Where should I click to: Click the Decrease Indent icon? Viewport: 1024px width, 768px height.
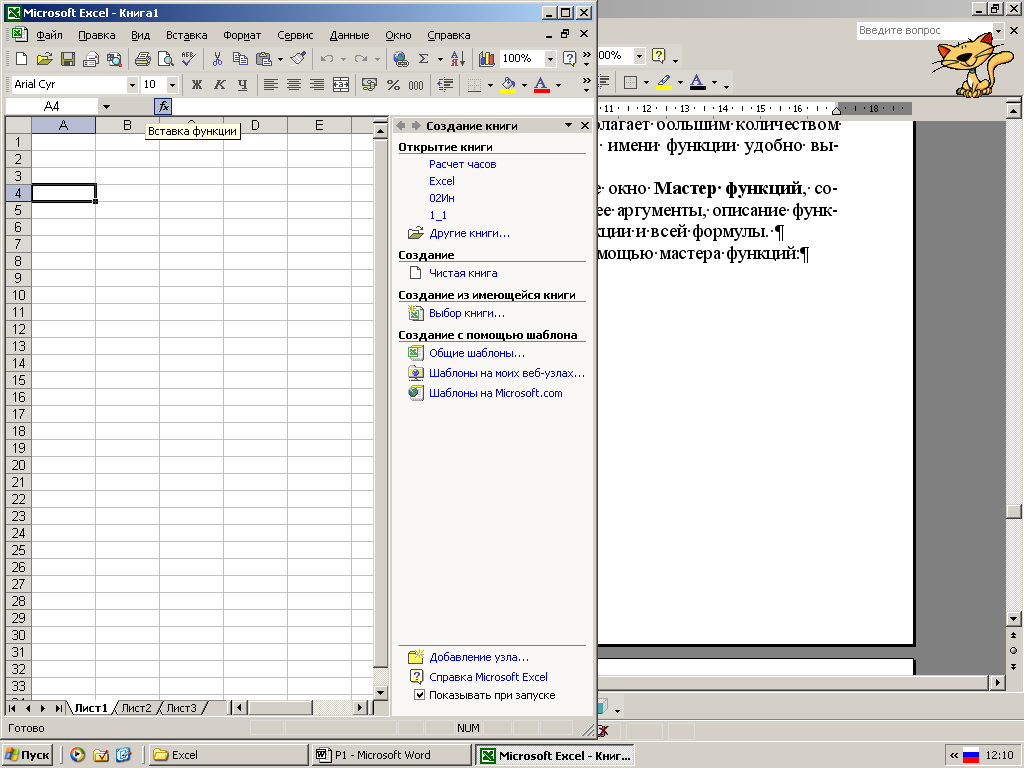coord(445,84)
